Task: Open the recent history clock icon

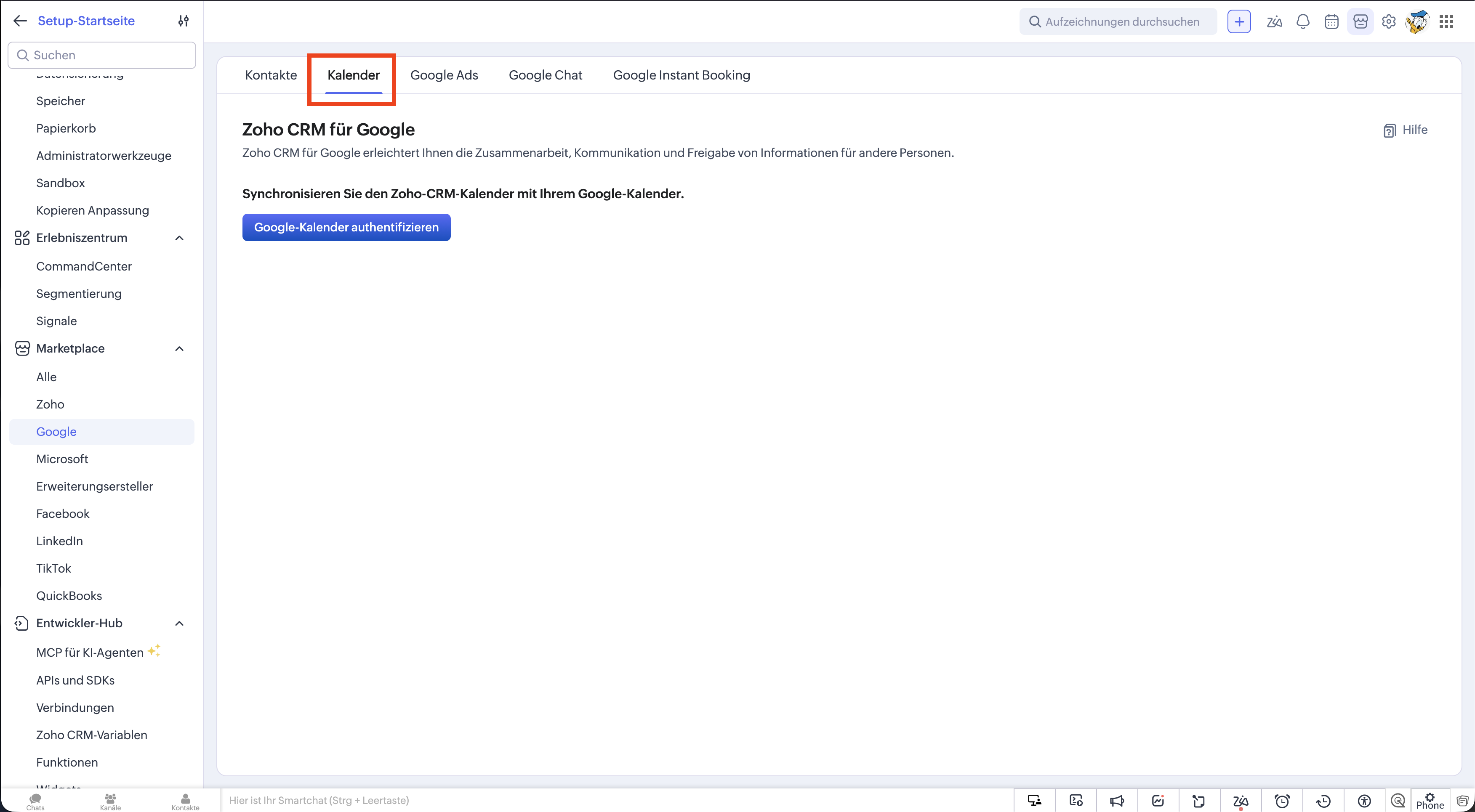Action: tap(1323, 801)
